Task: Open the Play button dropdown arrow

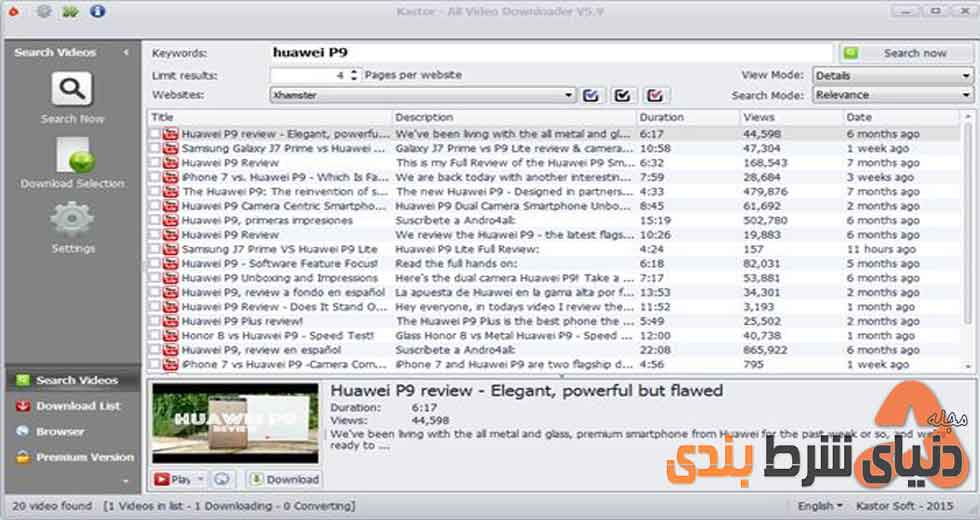Action: (201, 479)
